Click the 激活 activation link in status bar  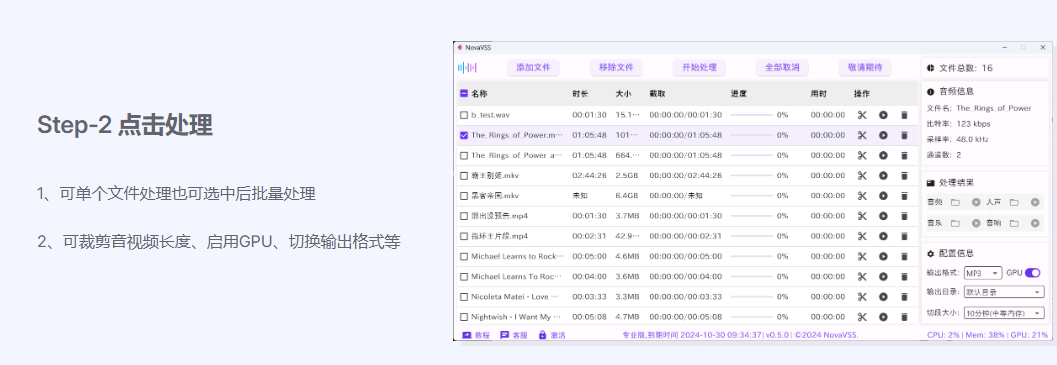click(552, 335)
